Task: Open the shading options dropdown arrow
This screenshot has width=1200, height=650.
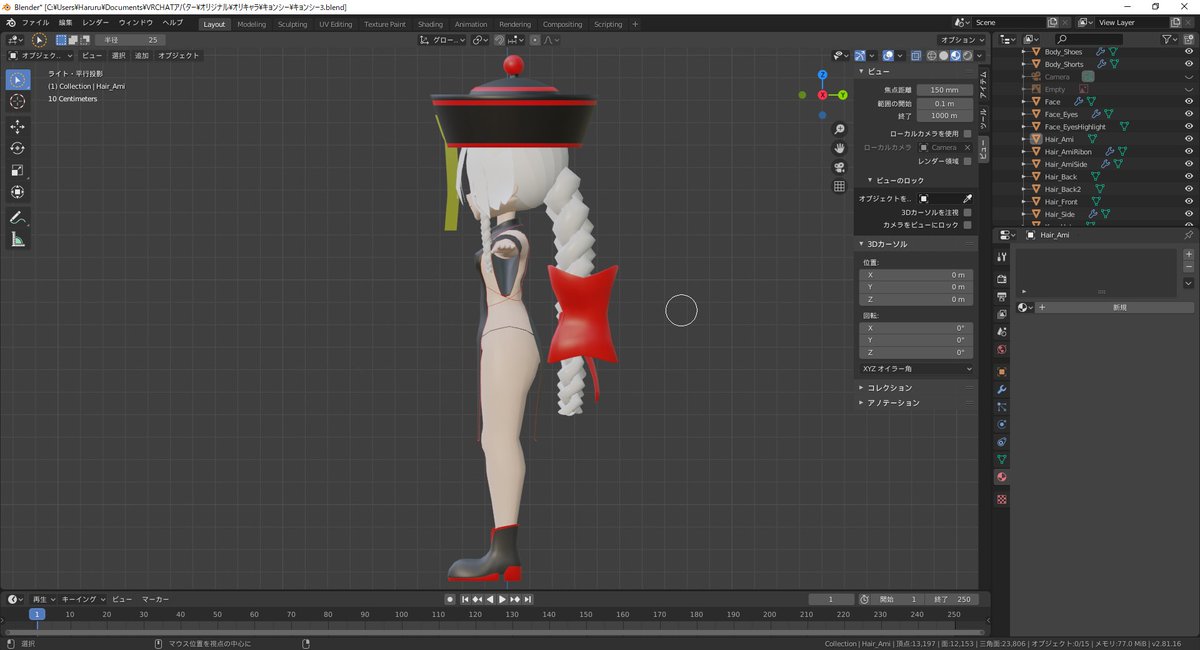Action: [979, 56]
